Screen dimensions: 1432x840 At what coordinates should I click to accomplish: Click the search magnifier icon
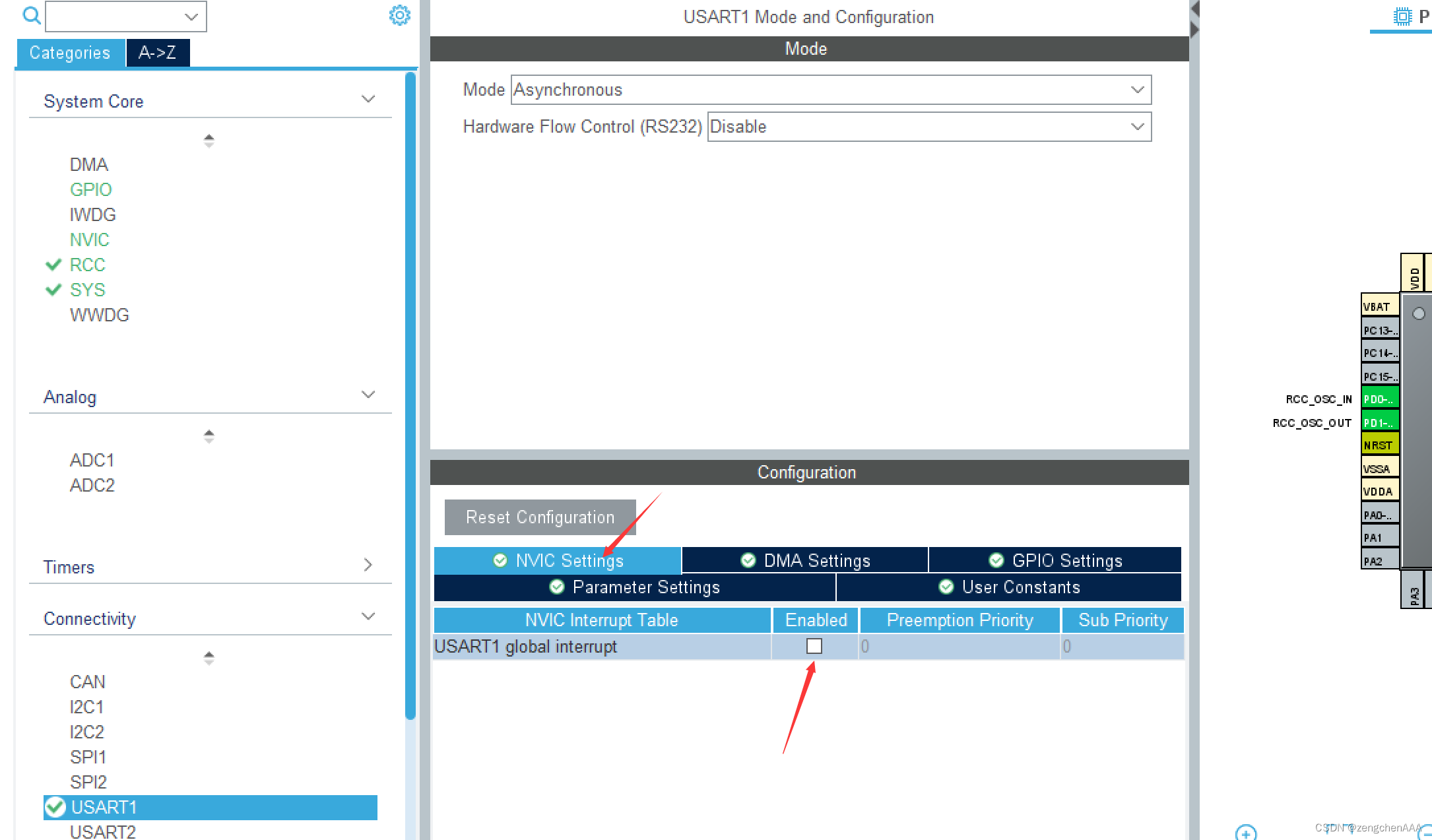point(31,15)
